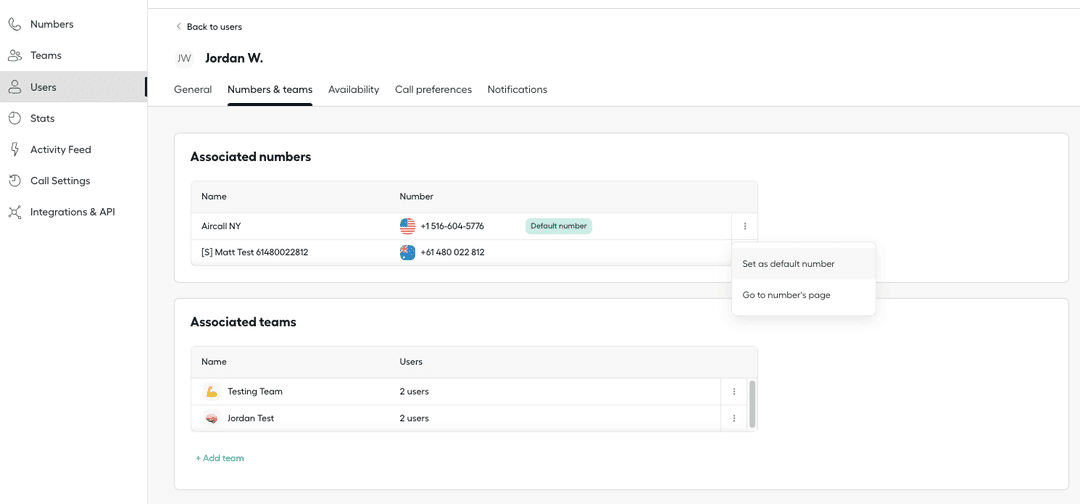Click the Teams people icon in sidebar
This screenshot has height=504, width=1080.
(x=15, y=56)
